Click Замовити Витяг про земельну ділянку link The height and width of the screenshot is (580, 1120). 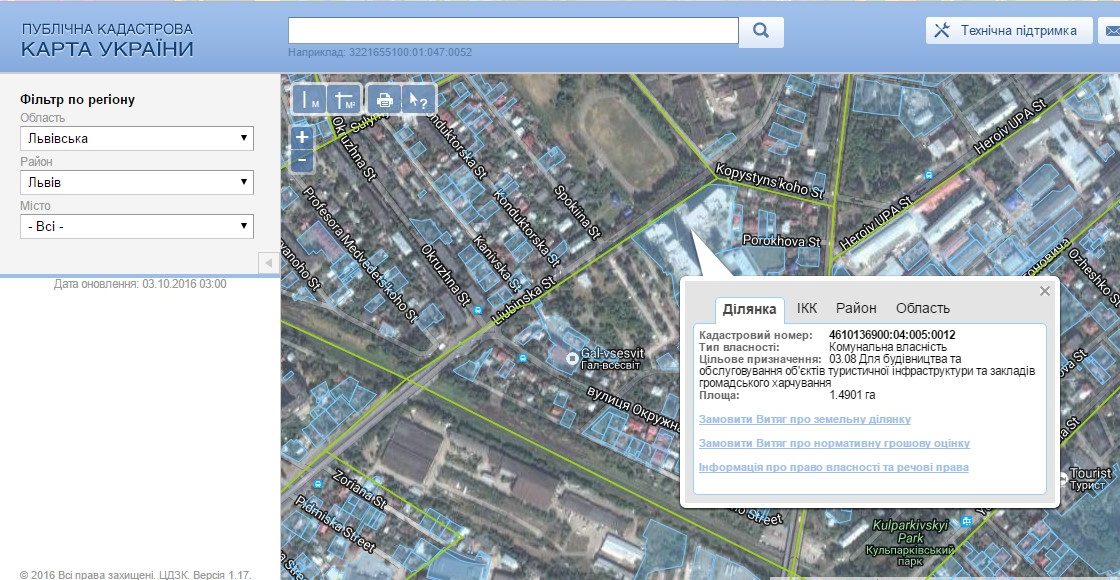point(804,419)
